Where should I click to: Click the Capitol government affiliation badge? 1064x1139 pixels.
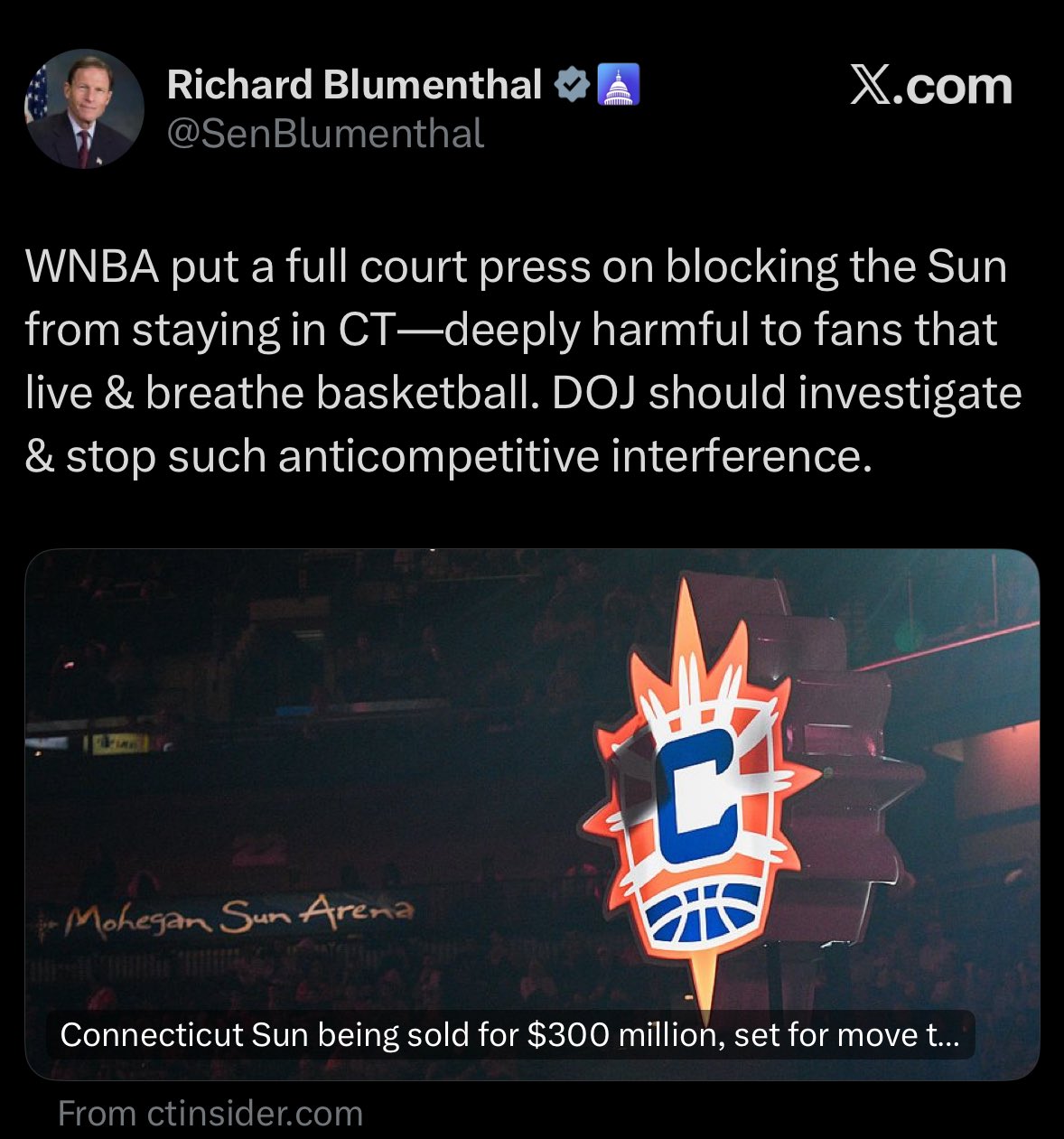[x=619, y=85]
